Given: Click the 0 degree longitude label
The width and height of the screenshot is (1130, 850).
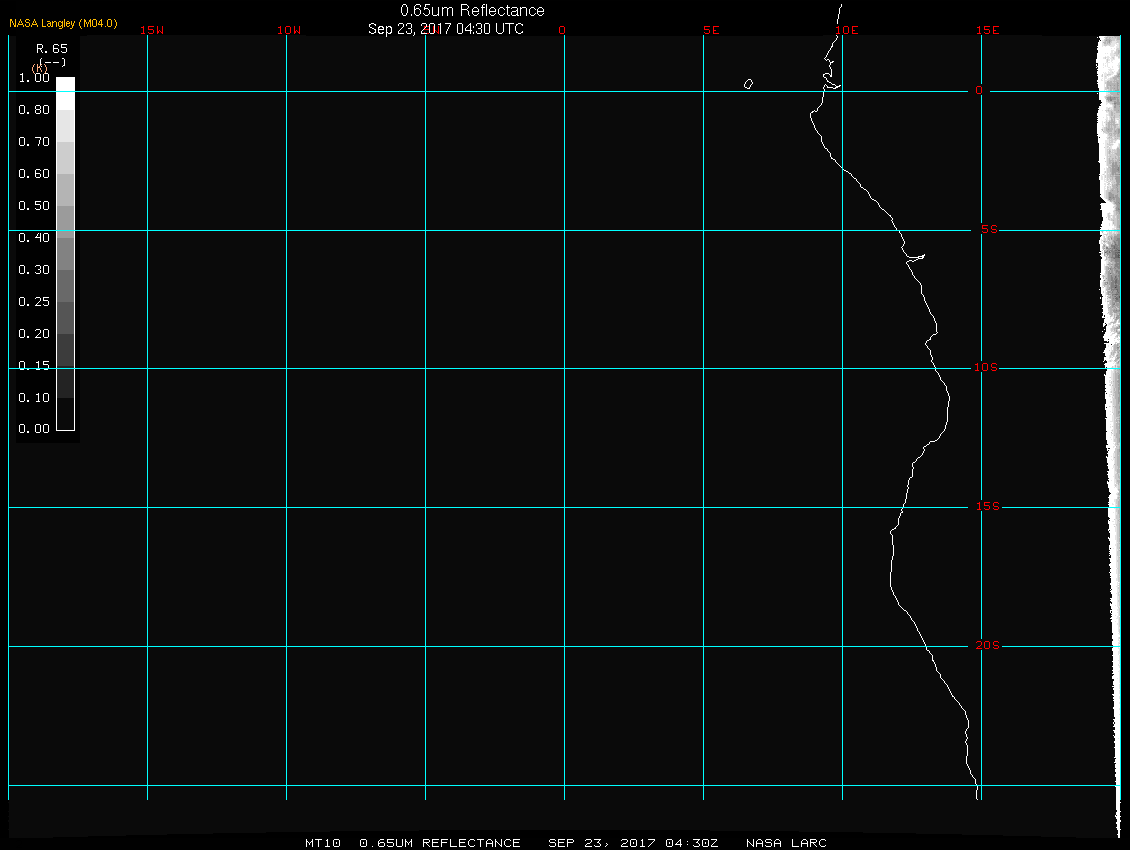Looking at the screenshot, I should (562, 30).
